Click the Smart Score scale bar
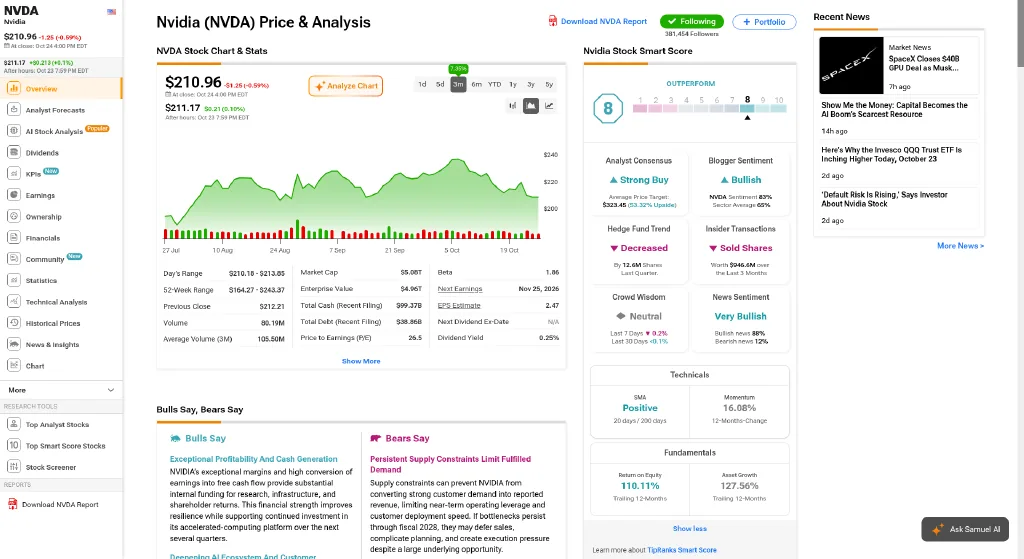The height and width of the screenshot is (559, 1024). coord(709,108)
